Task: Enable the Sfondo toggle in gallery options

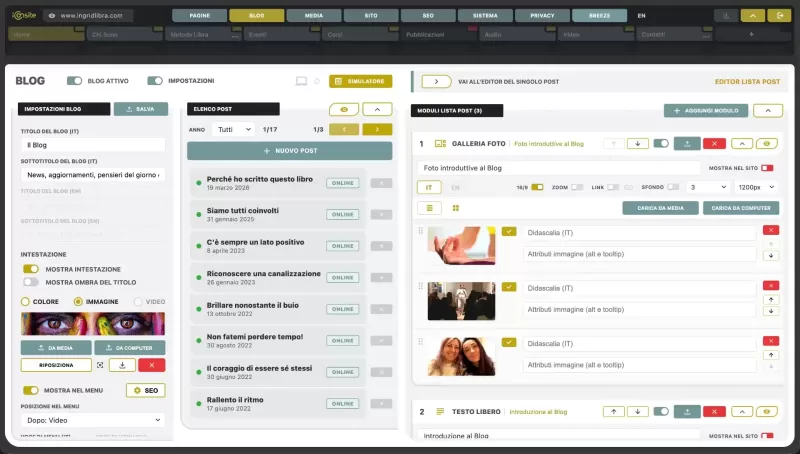Action: click(673, 187)
